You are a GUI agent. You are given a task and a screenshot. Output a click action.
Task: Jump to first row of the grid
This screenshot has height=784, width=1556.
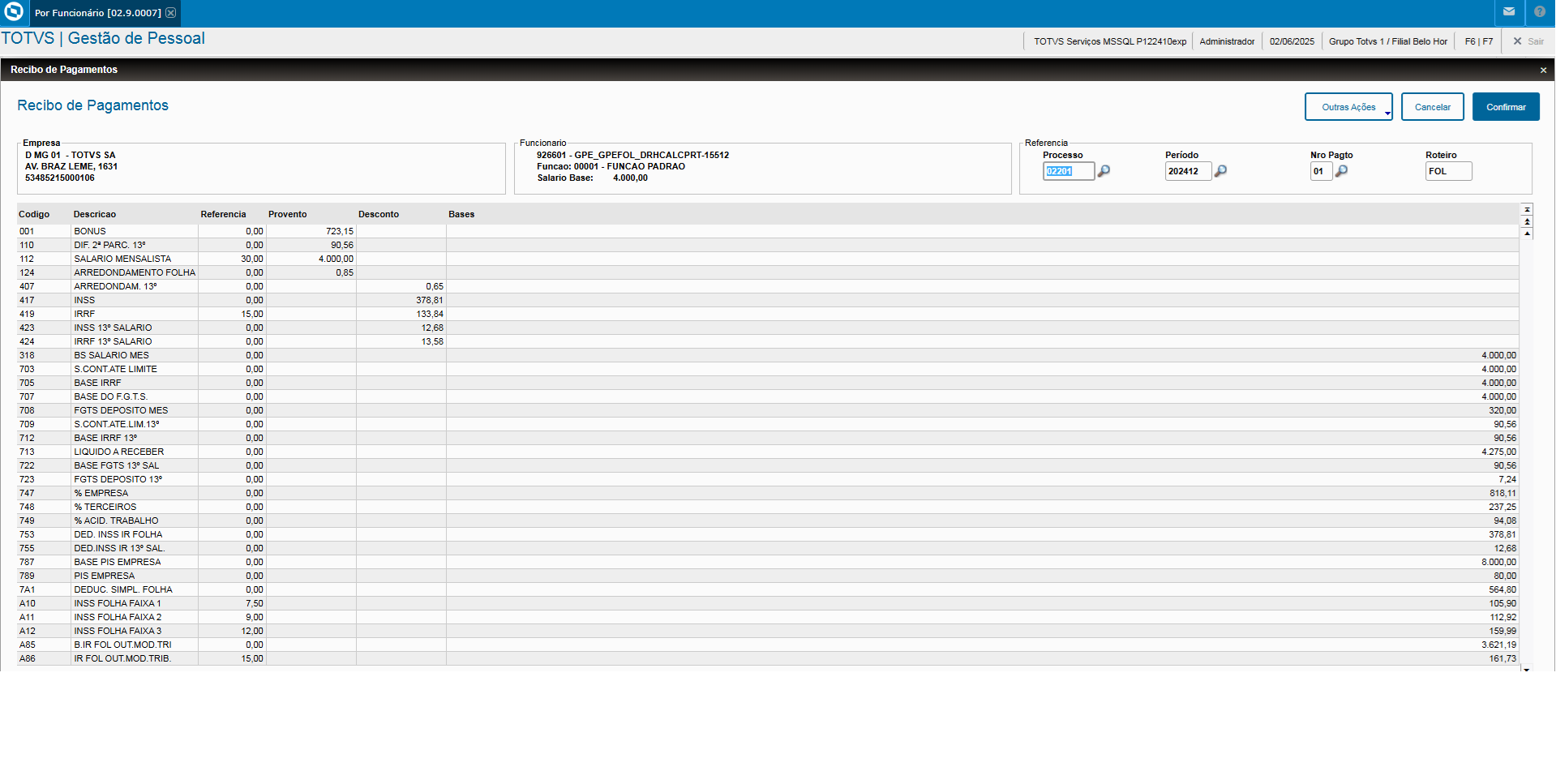click(x=1527, y=210)
